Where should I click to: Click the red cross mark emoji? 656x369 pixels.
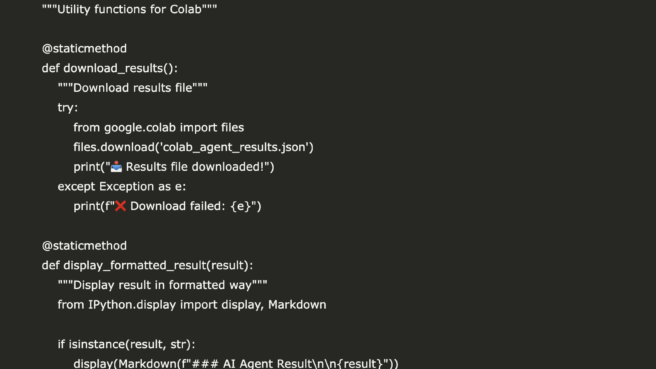coord(120,206)
